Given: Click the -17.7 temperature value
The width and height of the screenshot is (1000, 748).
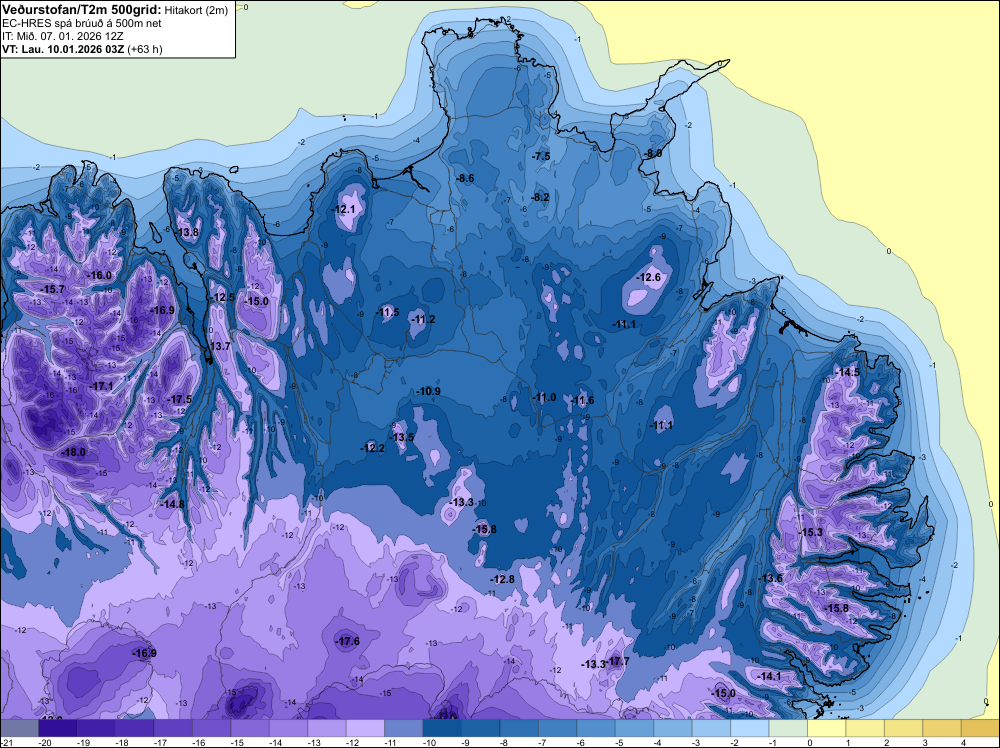Looking at the screenshot, I should tap(619, 662).
